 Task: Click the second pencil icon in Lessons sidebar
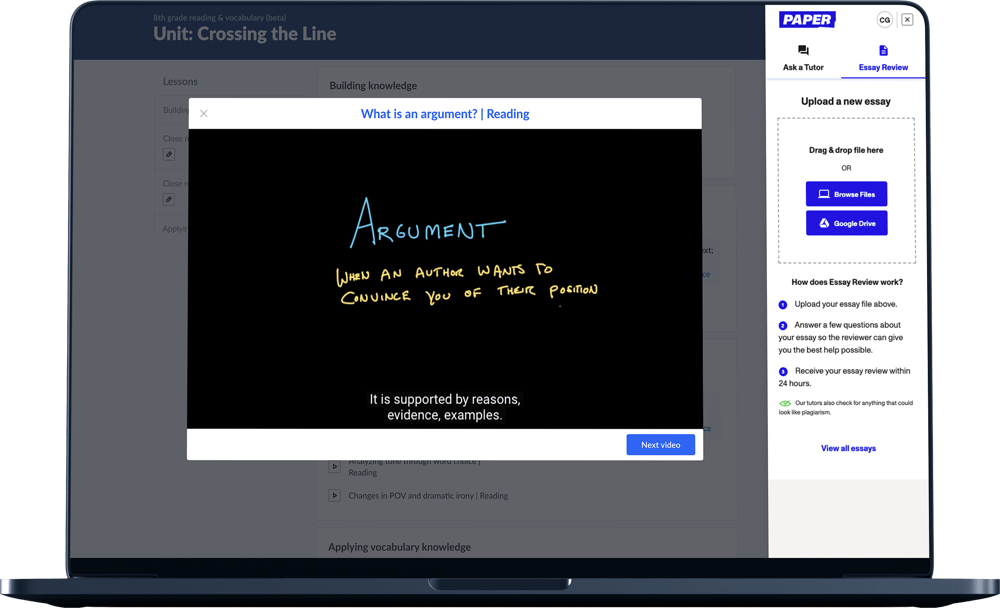pos(169,199)
